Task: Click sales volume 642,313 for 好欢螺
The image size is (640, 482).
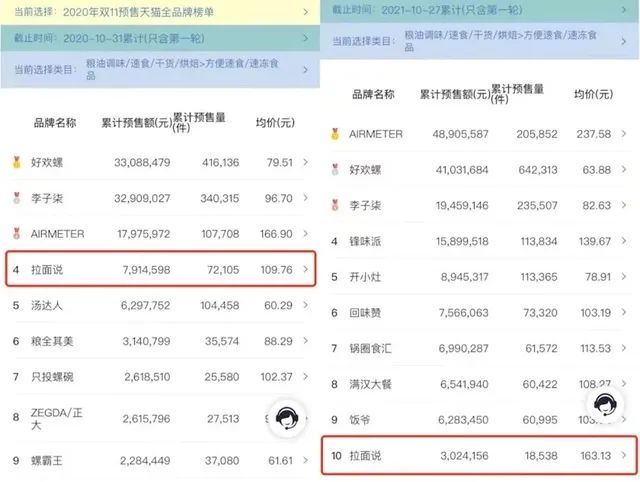Action: click(538, 169)
